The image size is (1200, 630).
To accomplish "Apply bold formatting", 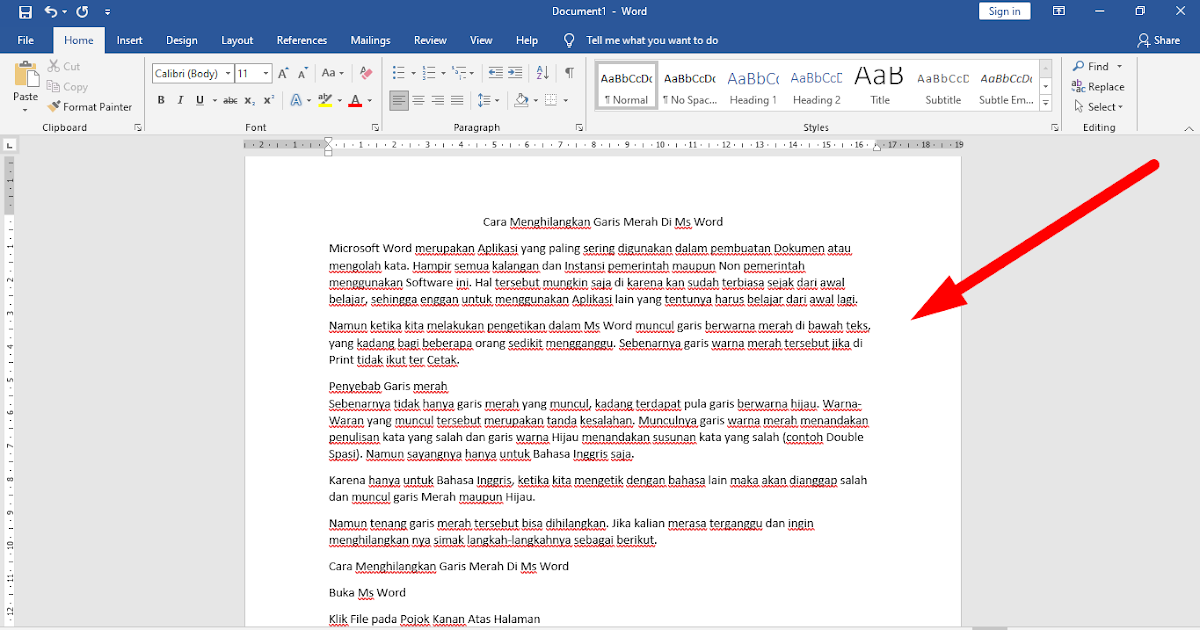I will point(160,100).
